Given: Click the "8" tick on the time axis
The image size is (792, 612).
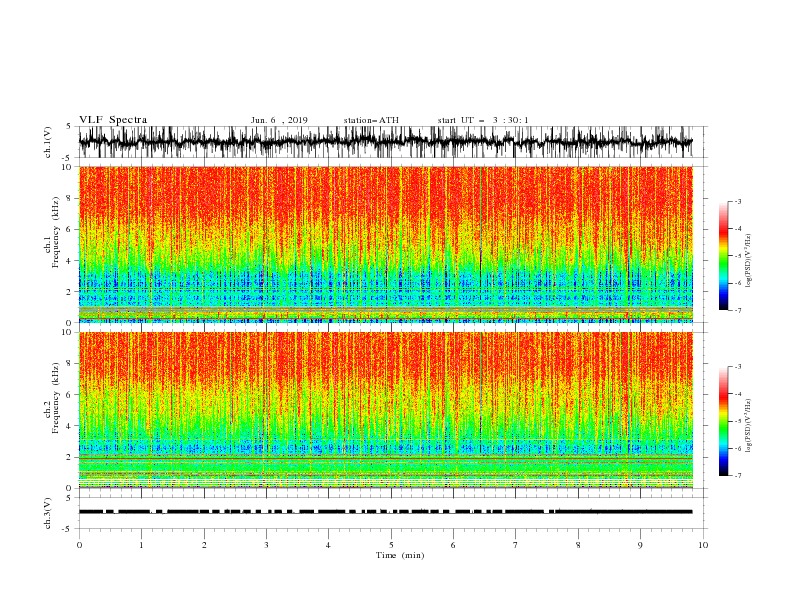Looking at the screenshot, I should point(578,545).
